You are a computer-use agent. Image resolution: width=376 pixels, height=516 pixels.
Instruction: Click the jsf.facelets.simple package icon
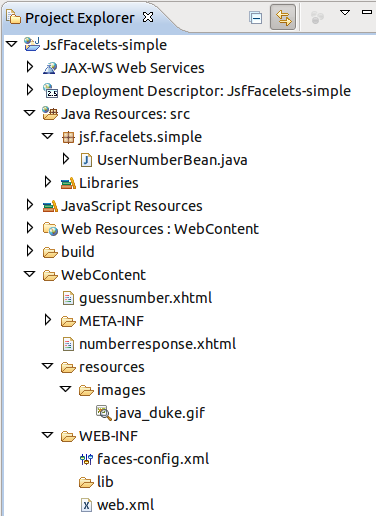(68, 137)
